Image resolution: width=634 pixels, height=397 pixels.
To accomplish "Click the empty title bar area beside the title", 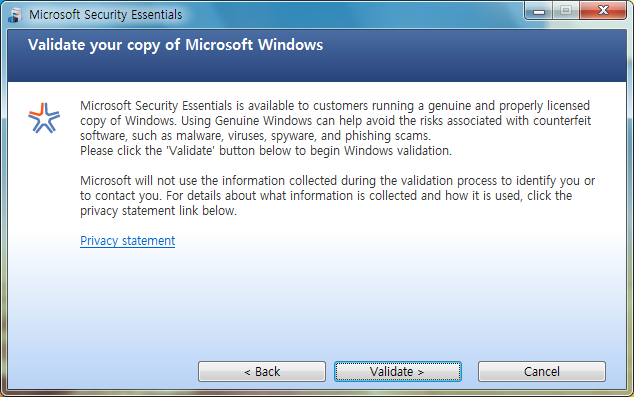I will [x=352, y=15].
